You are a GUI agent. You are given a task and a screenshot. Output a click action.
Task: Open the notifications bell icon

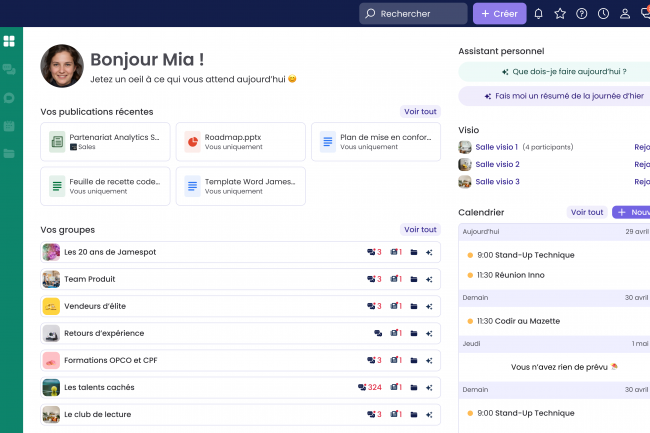coord(539,14)
